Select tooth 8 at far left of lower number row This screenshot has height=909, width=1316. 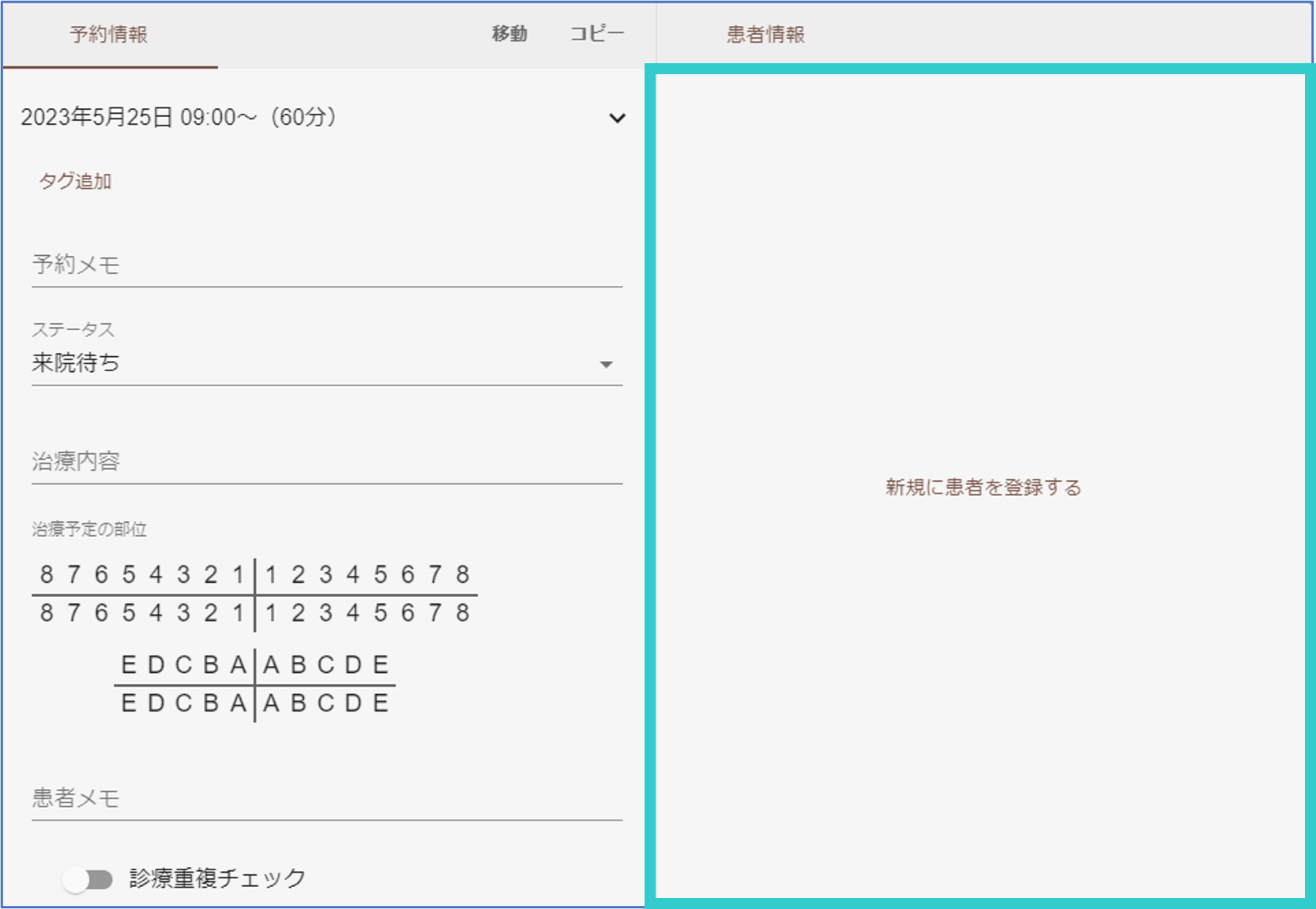tap(47, 613)
